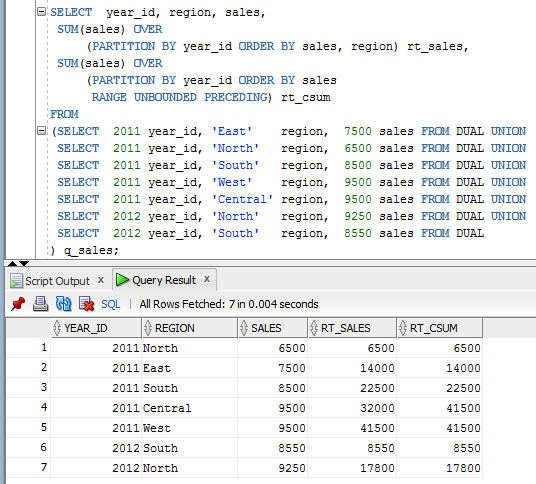The height and width of the screenshot is (484, 536).
Task: Click the 'East' string literal in editor
Action: (x=231, y=131)
